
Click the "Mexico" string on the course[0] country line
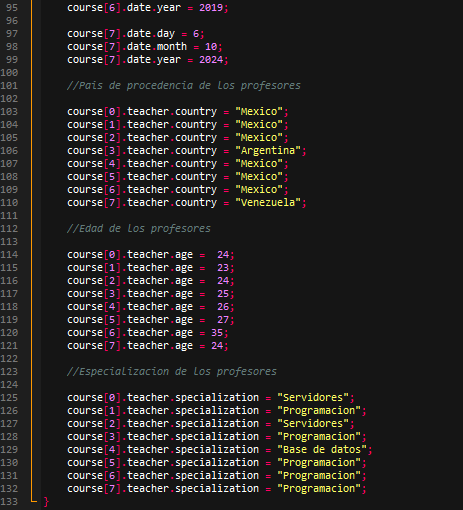point(259,112)
